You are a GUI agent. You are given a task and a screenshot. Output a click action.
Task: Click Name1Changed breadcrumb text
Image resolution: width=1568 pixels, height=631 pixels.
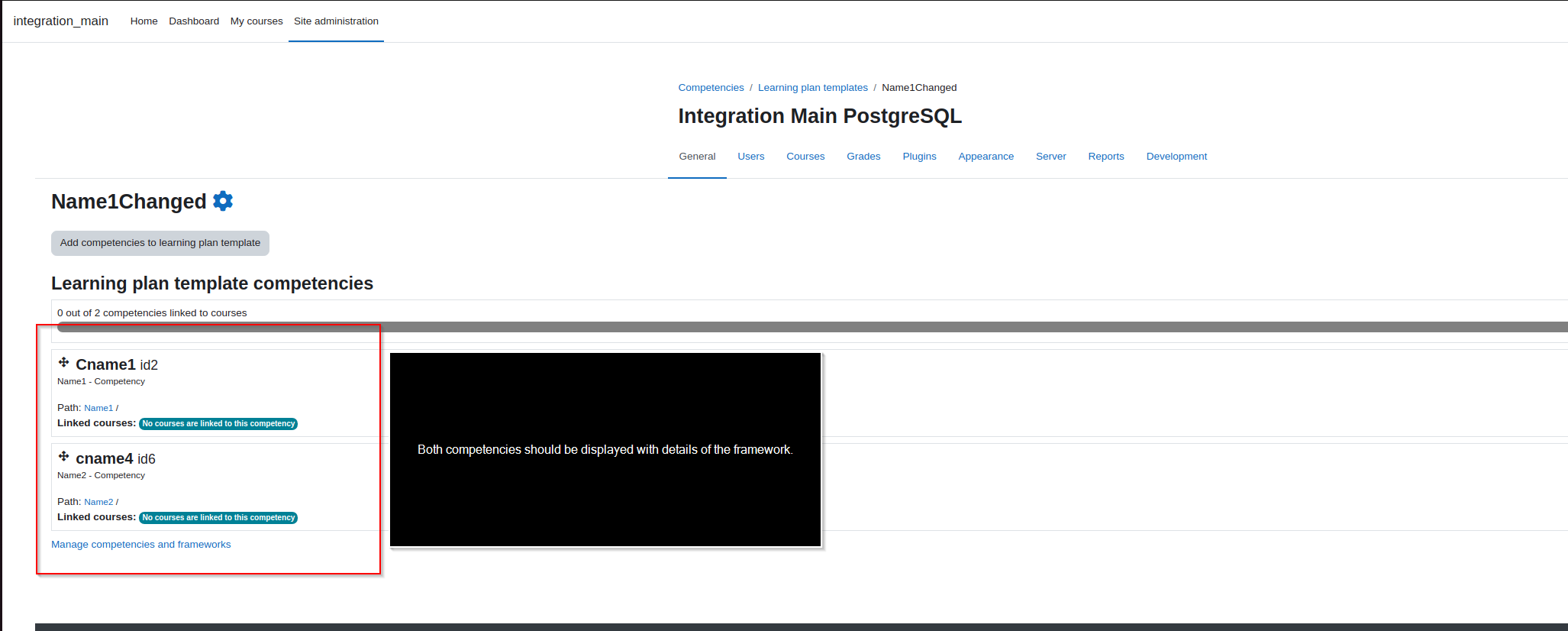tap(919, 88)
